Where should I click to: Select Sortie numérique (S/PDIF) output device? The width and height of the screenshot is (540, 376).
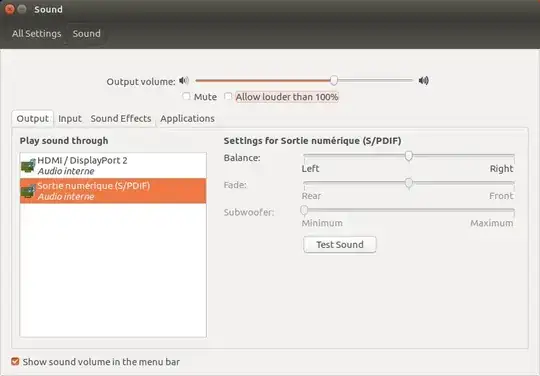click(x=113, y=191)
